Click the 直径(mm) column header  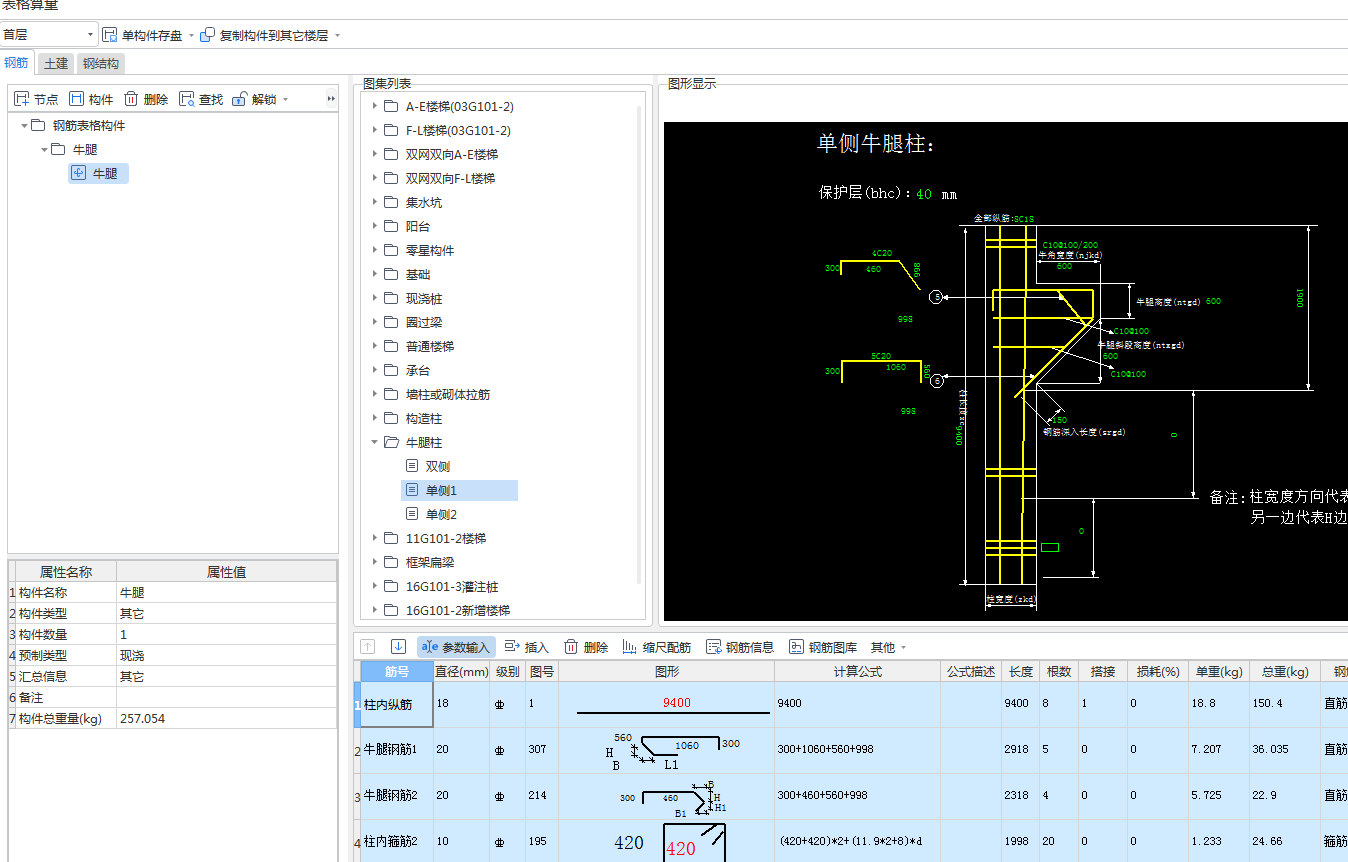coord(461,672)
